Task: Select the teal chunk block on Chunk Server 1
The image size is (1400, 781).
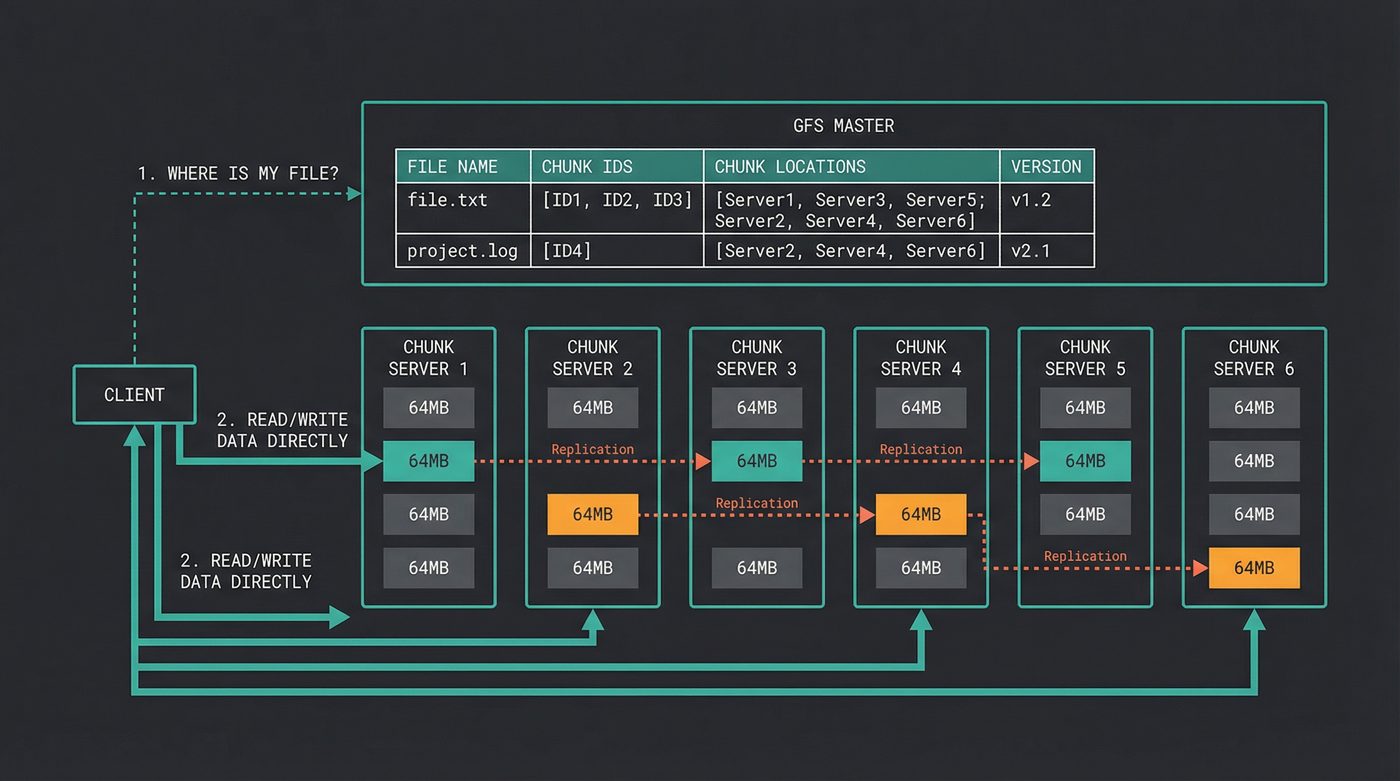Action: coord(428,461)
